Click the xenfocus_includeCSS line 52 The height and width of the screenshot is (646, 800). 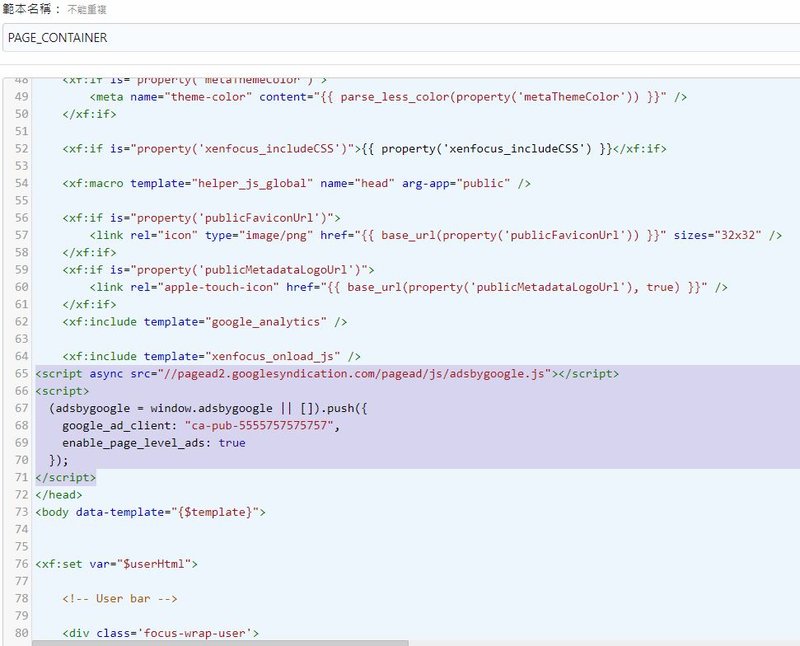pos(364,149)
